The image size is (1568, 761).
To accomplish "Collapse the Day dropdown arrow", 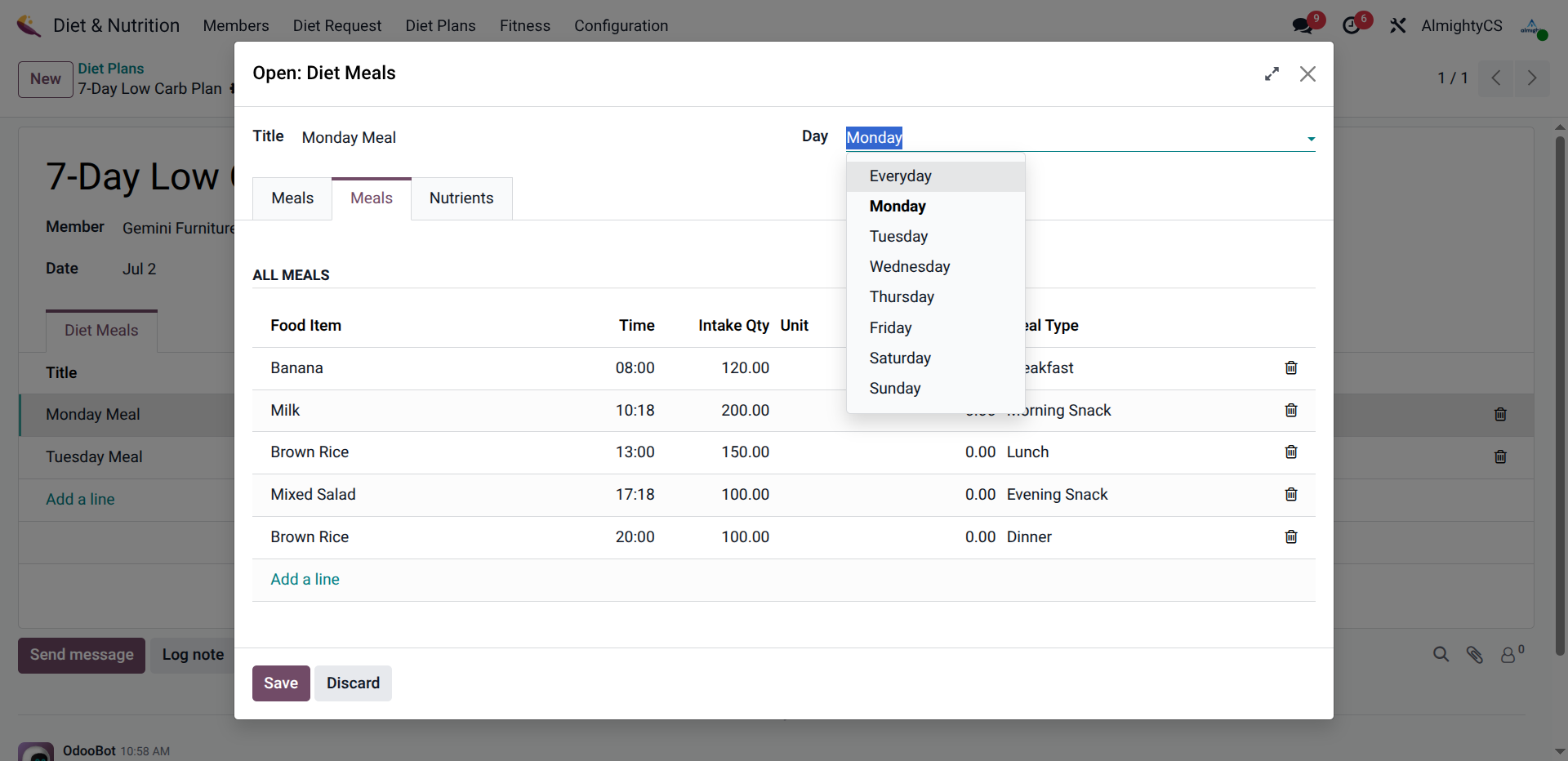I will point(1311,139).
